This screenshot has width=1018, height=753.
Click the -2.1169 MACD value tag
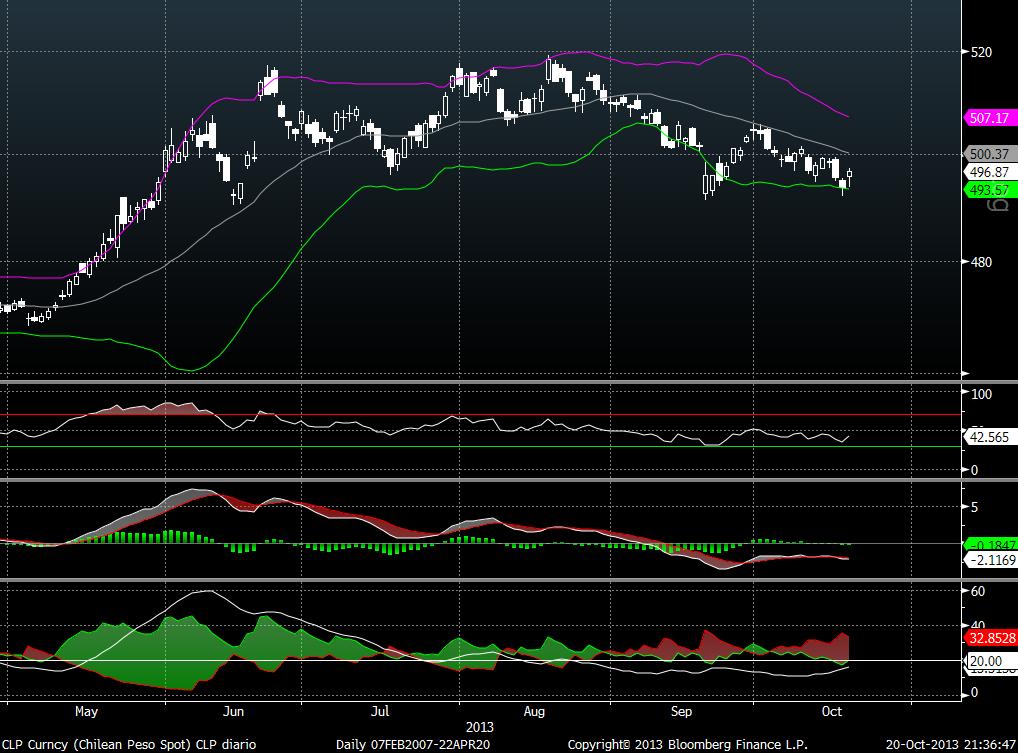pyautogui.click(x=991, y=560)
